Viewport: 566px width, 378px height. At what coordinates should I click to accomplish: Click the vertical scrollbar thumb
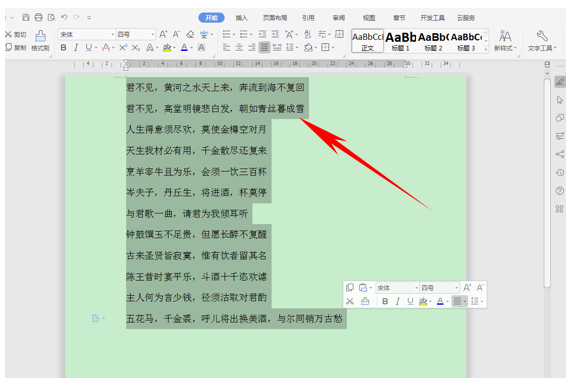point(547,183)
